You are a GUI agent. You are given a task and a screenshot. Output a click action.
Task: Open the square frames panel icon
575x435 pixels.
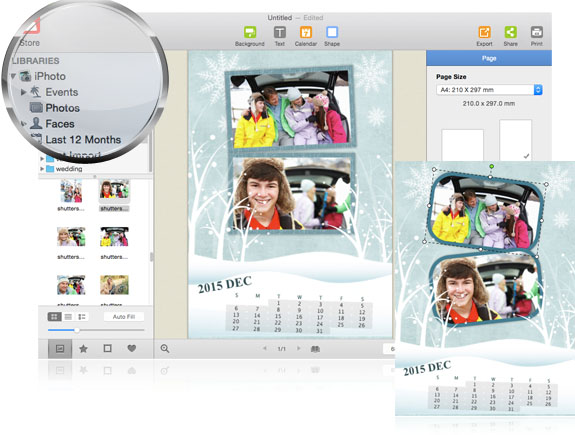click(x=107, y=348)
